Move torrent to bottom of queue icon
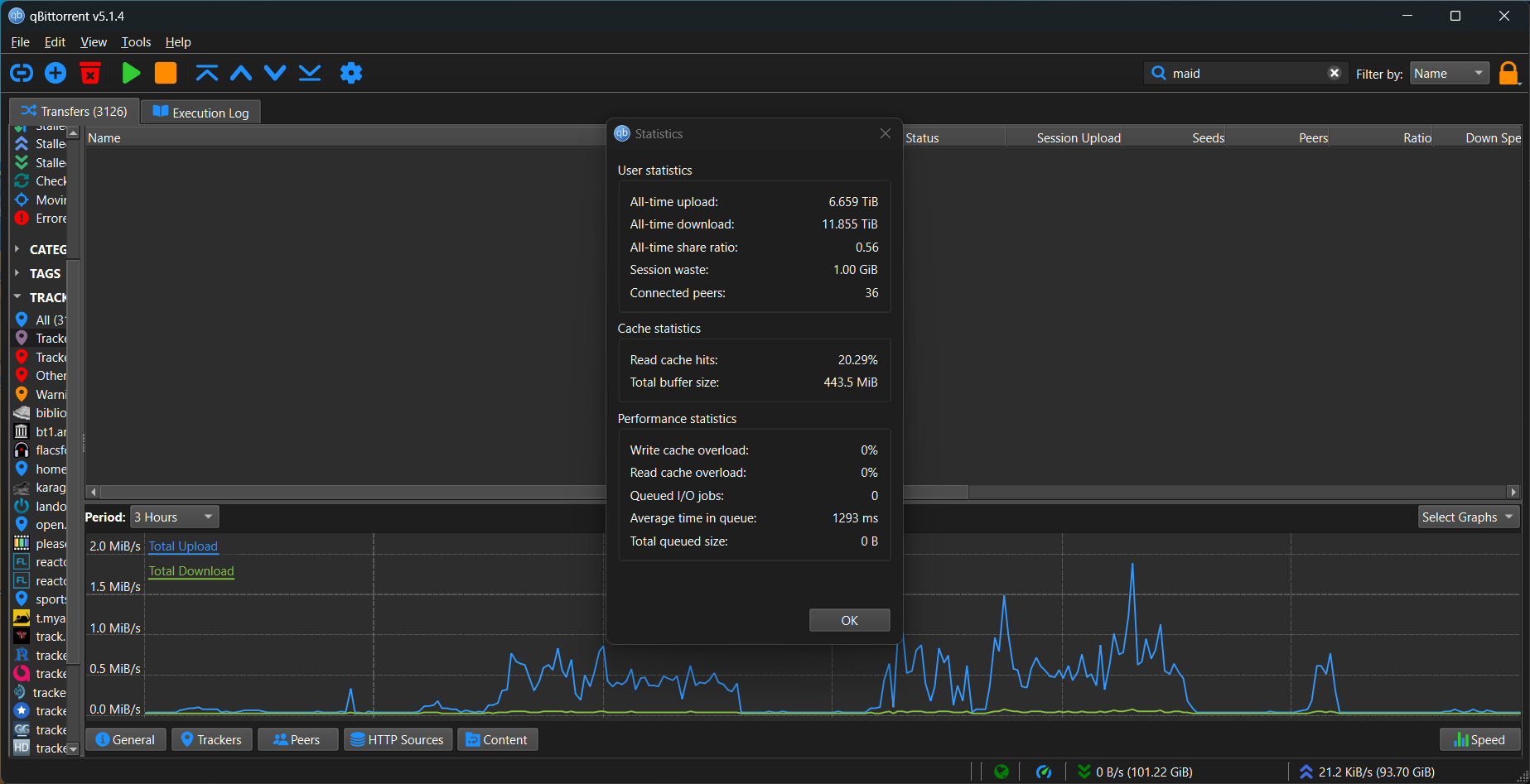This screenshot has height=784, width=1530. (310, 74)
